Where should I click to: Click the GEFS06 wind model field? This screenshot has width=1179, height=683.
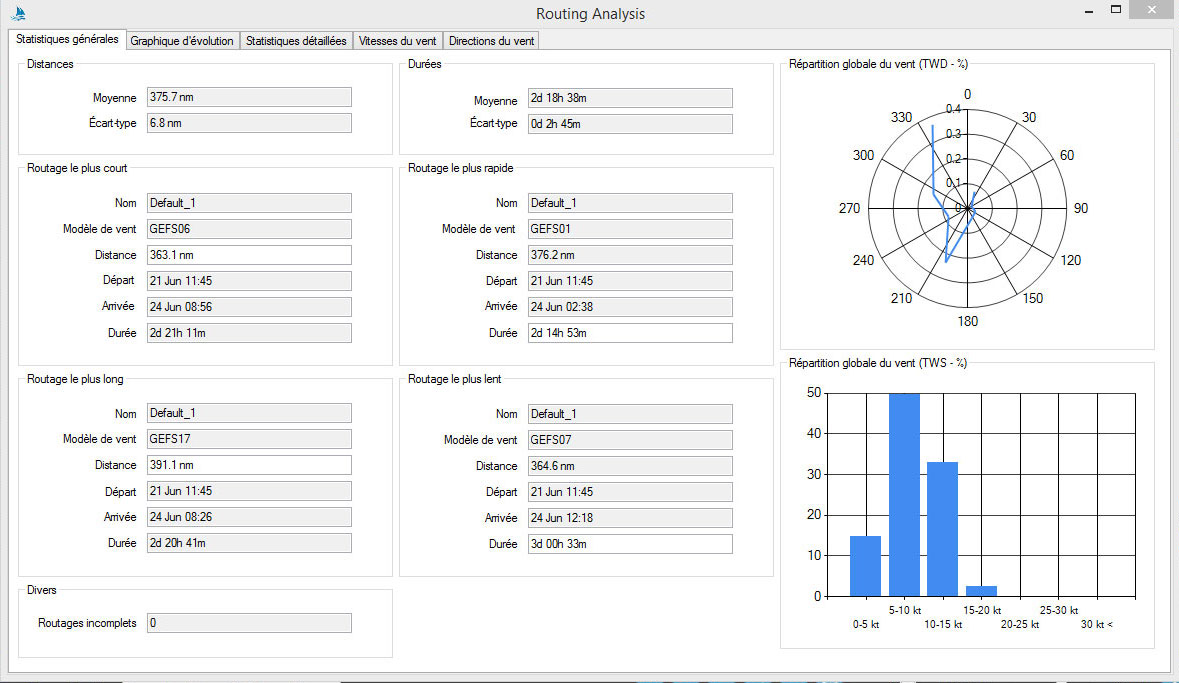coord(249,229)
